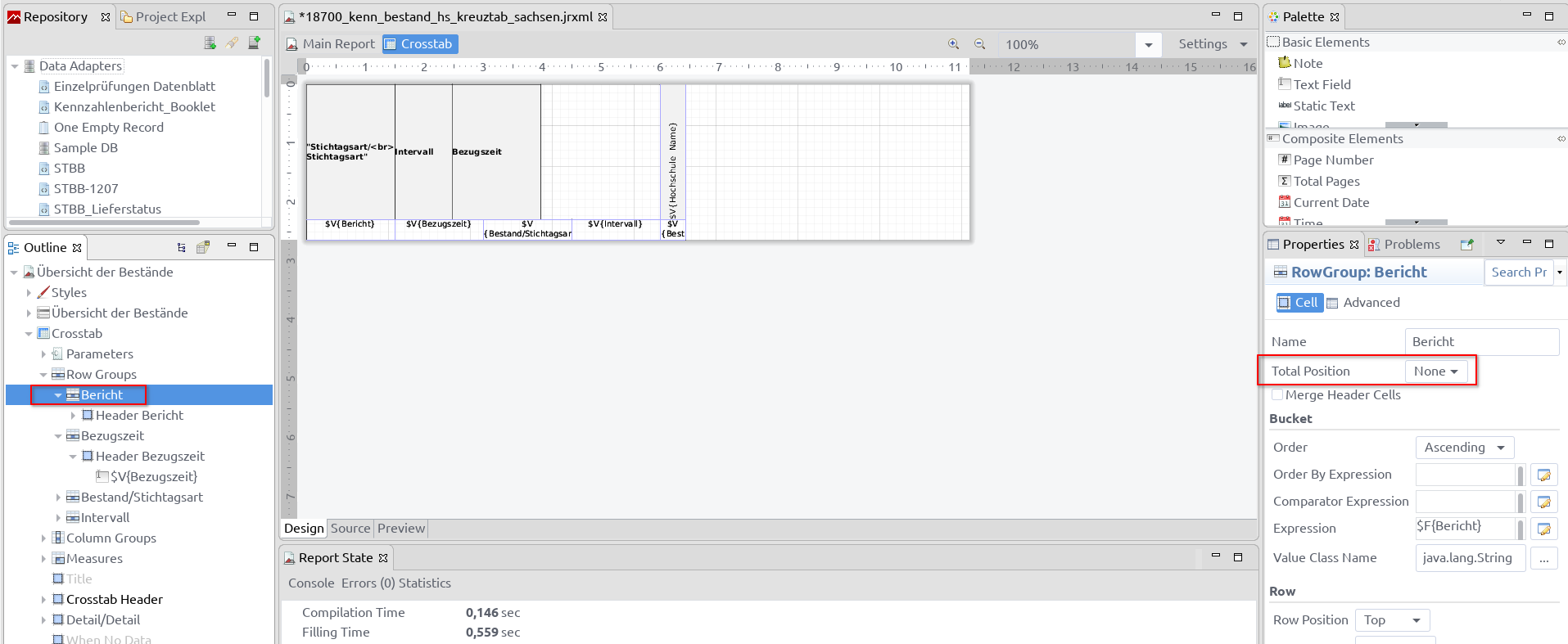Switch to the Problems tab
Screen dimensions: 1568x644
pyautogui.click(x=1404, y=245)
